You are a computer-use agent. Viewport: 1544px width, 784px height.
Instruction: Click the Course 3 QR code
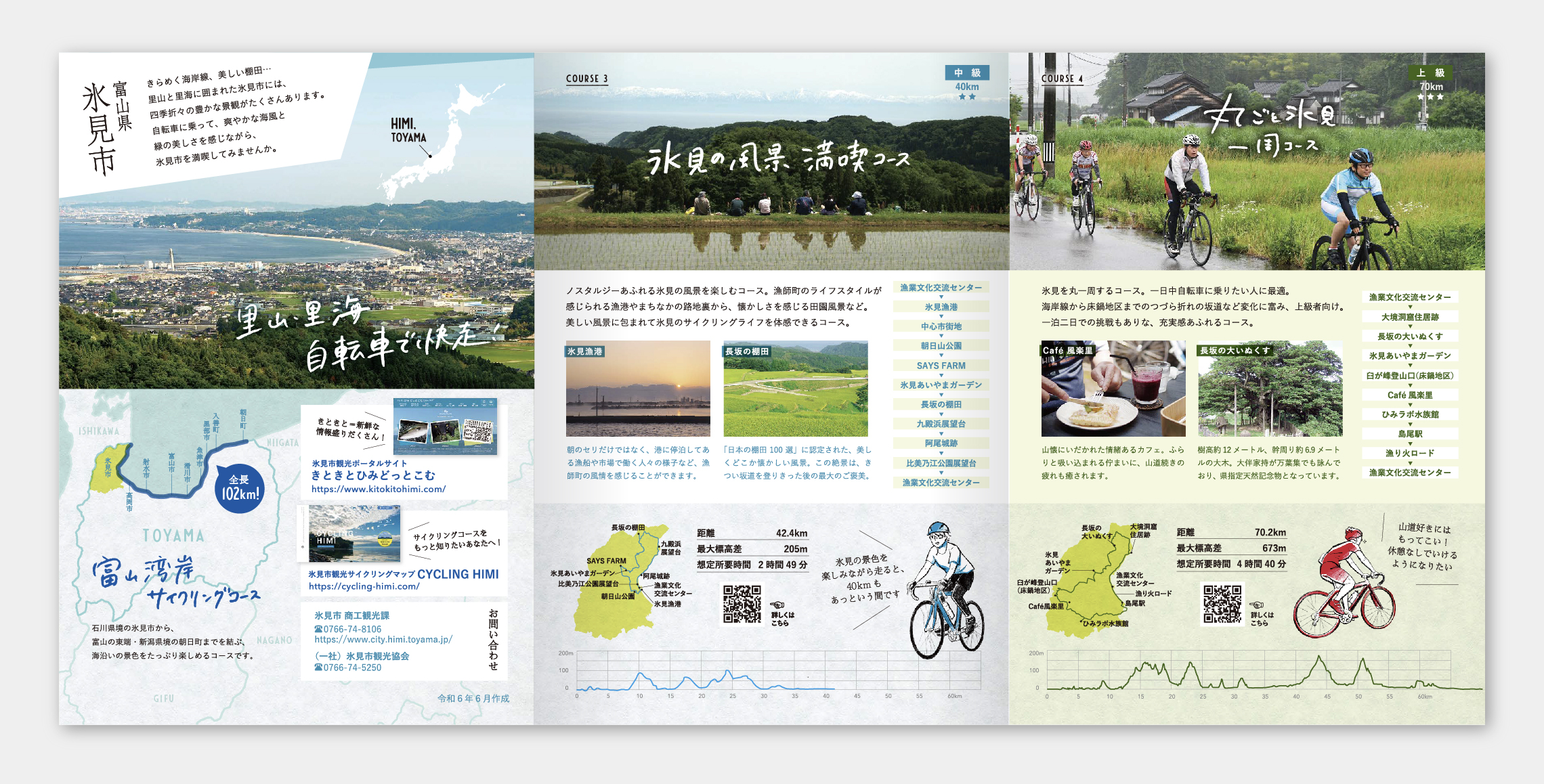tap(742, 603)
